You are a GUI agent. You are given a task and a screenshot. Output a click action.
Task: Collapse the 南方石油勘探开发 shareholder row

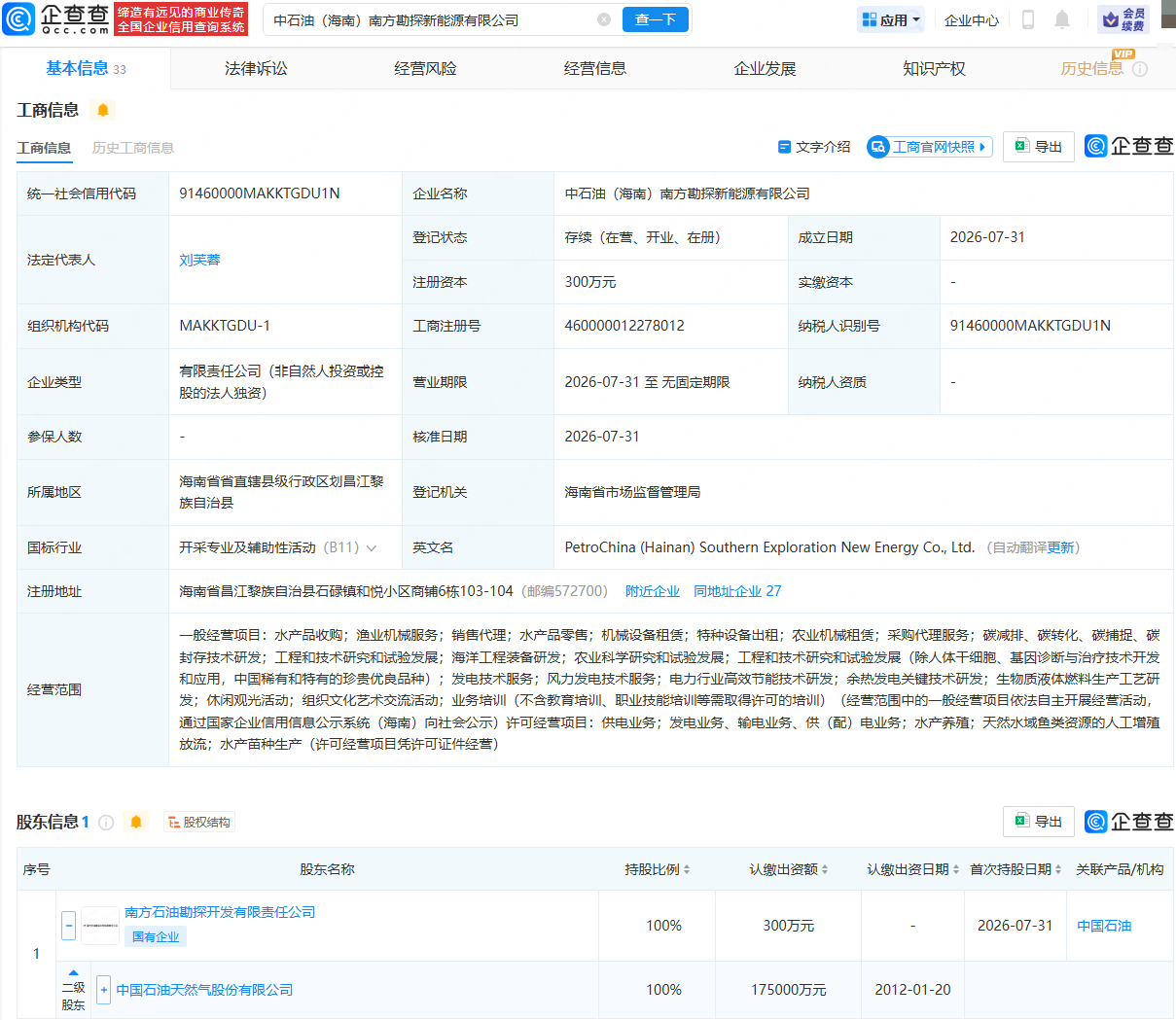pos(68,926)
